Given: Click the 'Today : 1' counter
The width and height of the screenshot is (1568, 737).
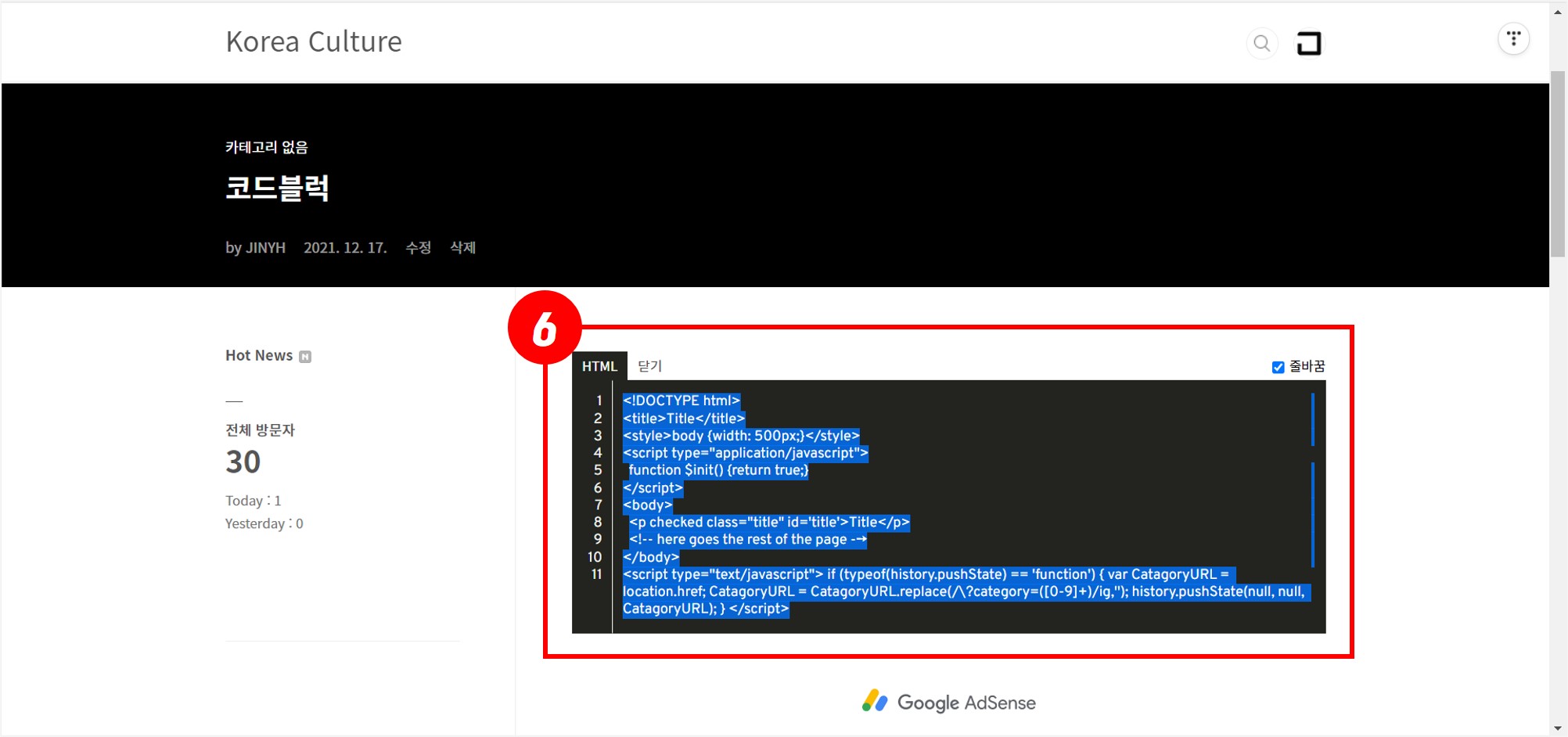Looking at the screenshot, I should [254, 501].
